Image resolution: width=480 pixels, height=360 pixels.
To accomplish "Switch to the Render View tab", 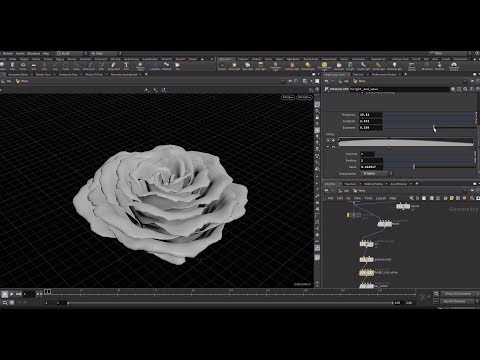I will [43, 74].
